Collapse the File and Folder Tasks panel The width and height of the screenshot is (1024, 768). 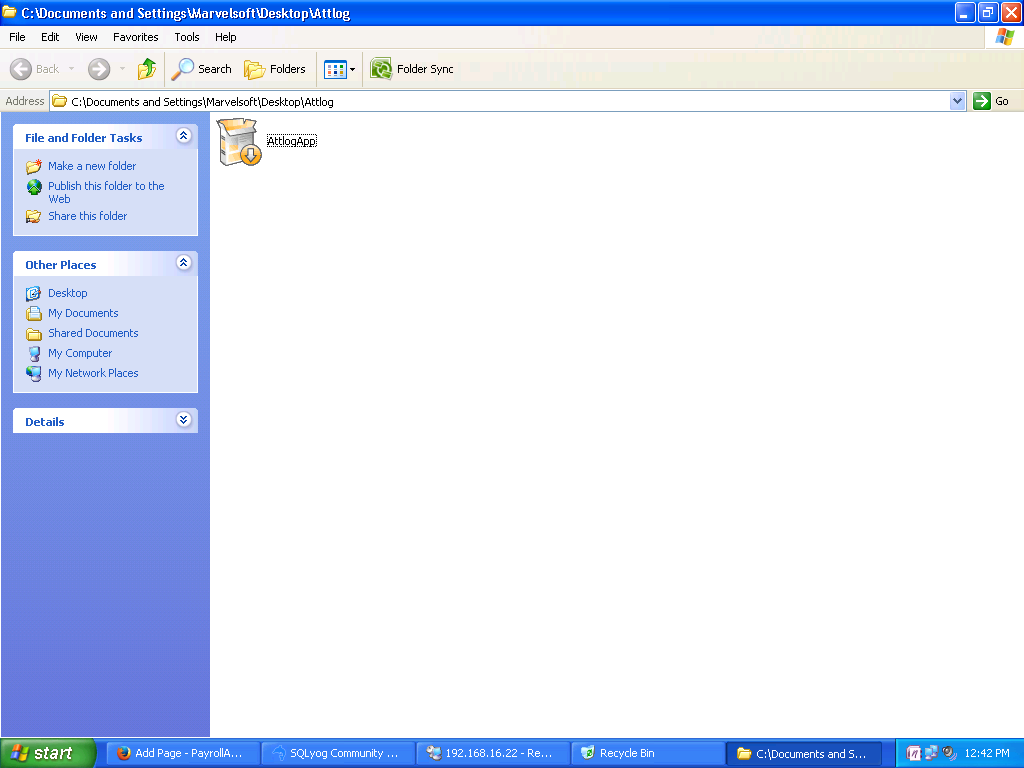pos(183,136)
